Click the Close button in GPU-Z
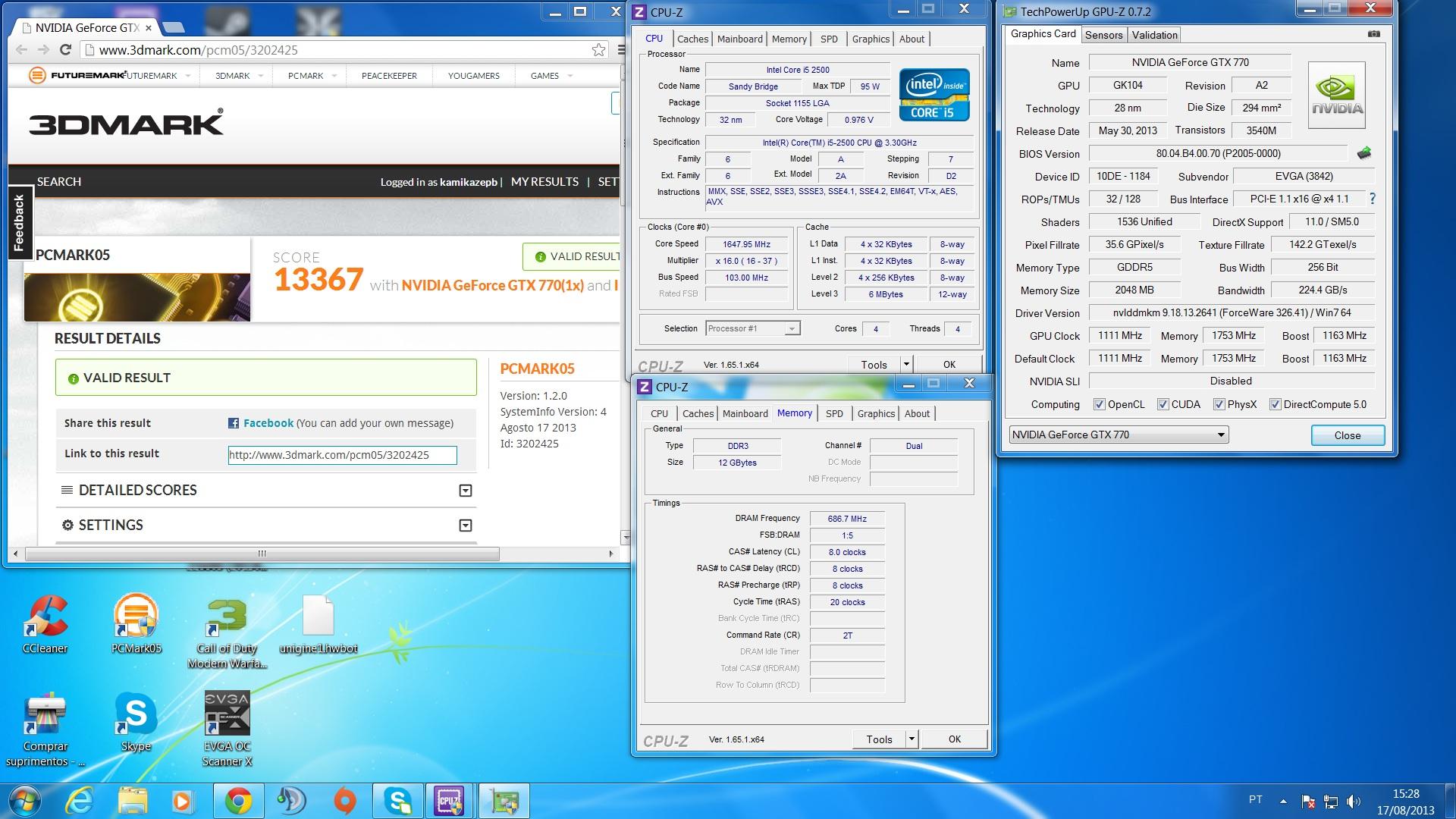Image resolution: width=1456 pixels, height=819 pixels. [1348, 435]
